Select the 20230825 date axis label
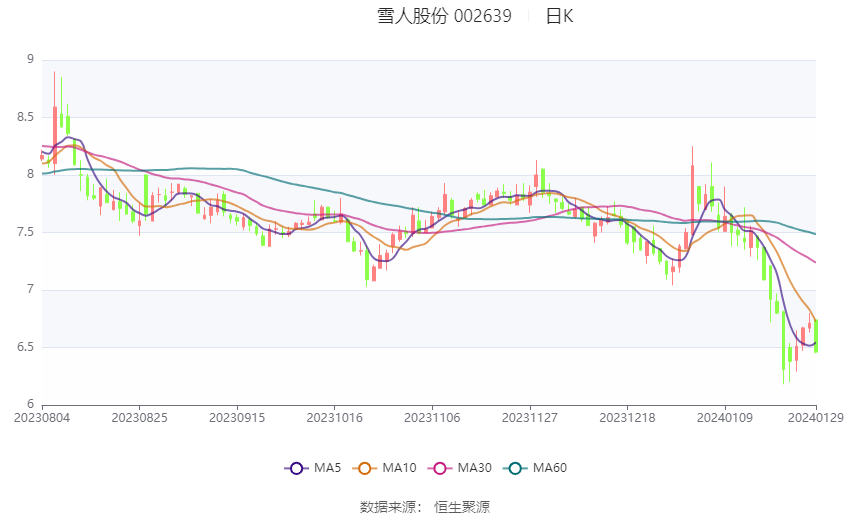 pyautogui.click(x=139, y=418)
